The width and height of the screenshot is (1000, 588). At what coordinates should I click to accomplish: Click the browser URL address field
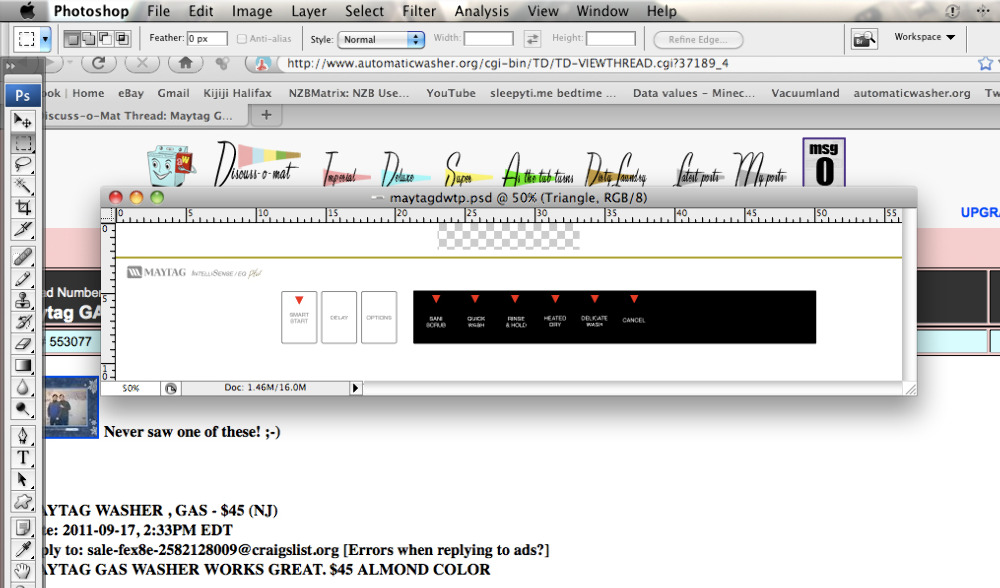click(625, 63)
